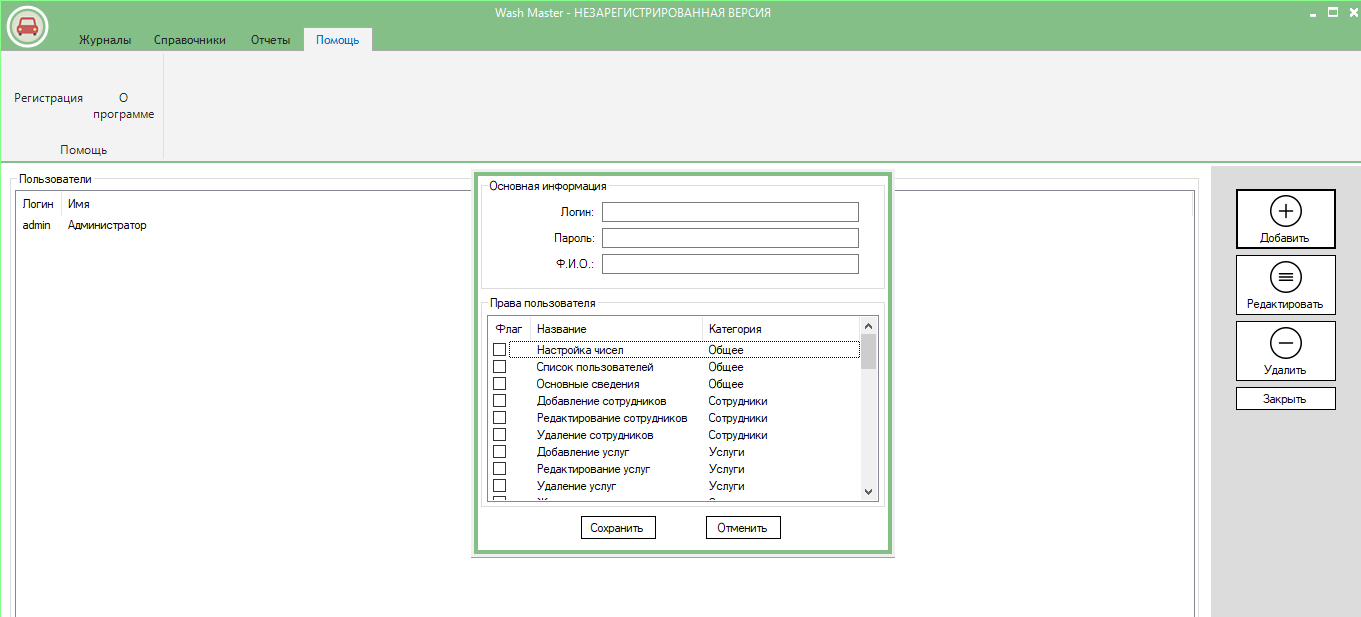Image resolution: width=1361 pixels, height=617 pixels.
Task: Click the red car application logo
Action: [x=28, y=26]
